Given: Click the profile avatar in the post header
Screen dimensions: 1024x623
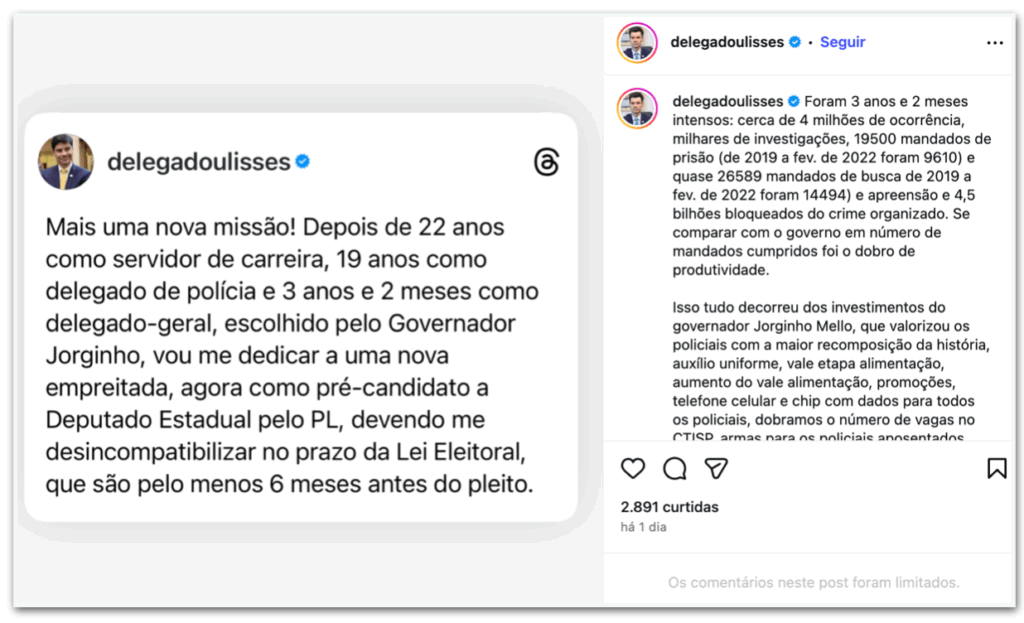Looking at the screenshot, I should (637, 42).
